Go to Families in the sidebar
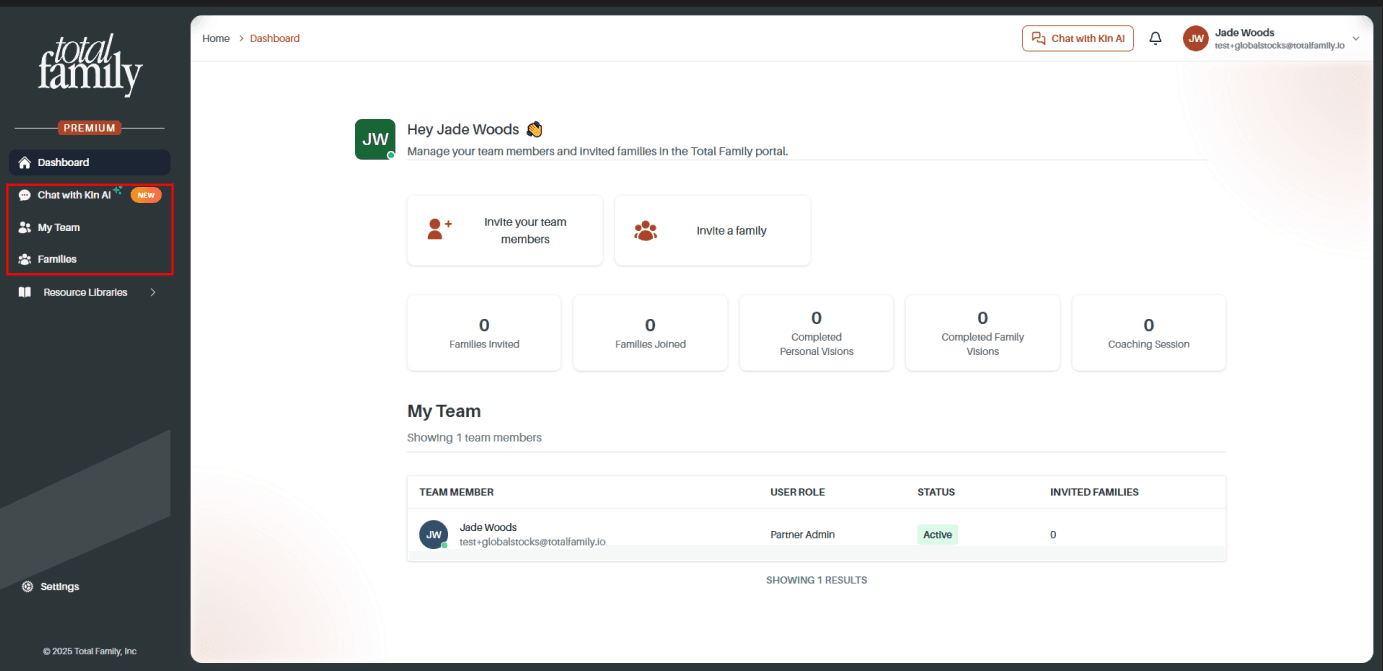The width and height of the screenshot is (1383, 671). (x=90, y=259)
